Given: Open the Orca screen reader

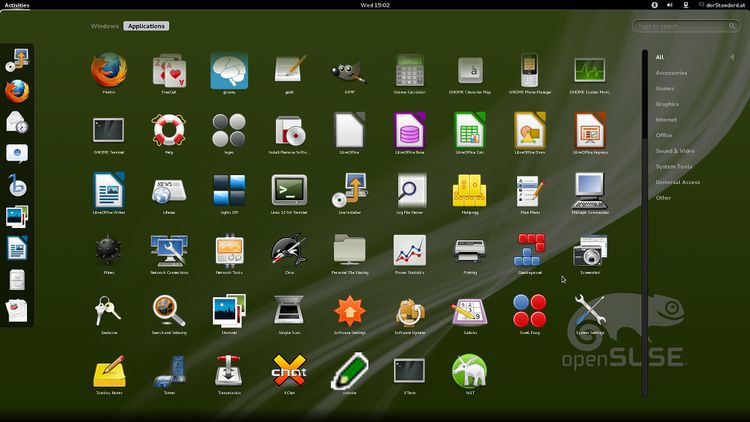Looking at the screenshot, I should [289, 250].
